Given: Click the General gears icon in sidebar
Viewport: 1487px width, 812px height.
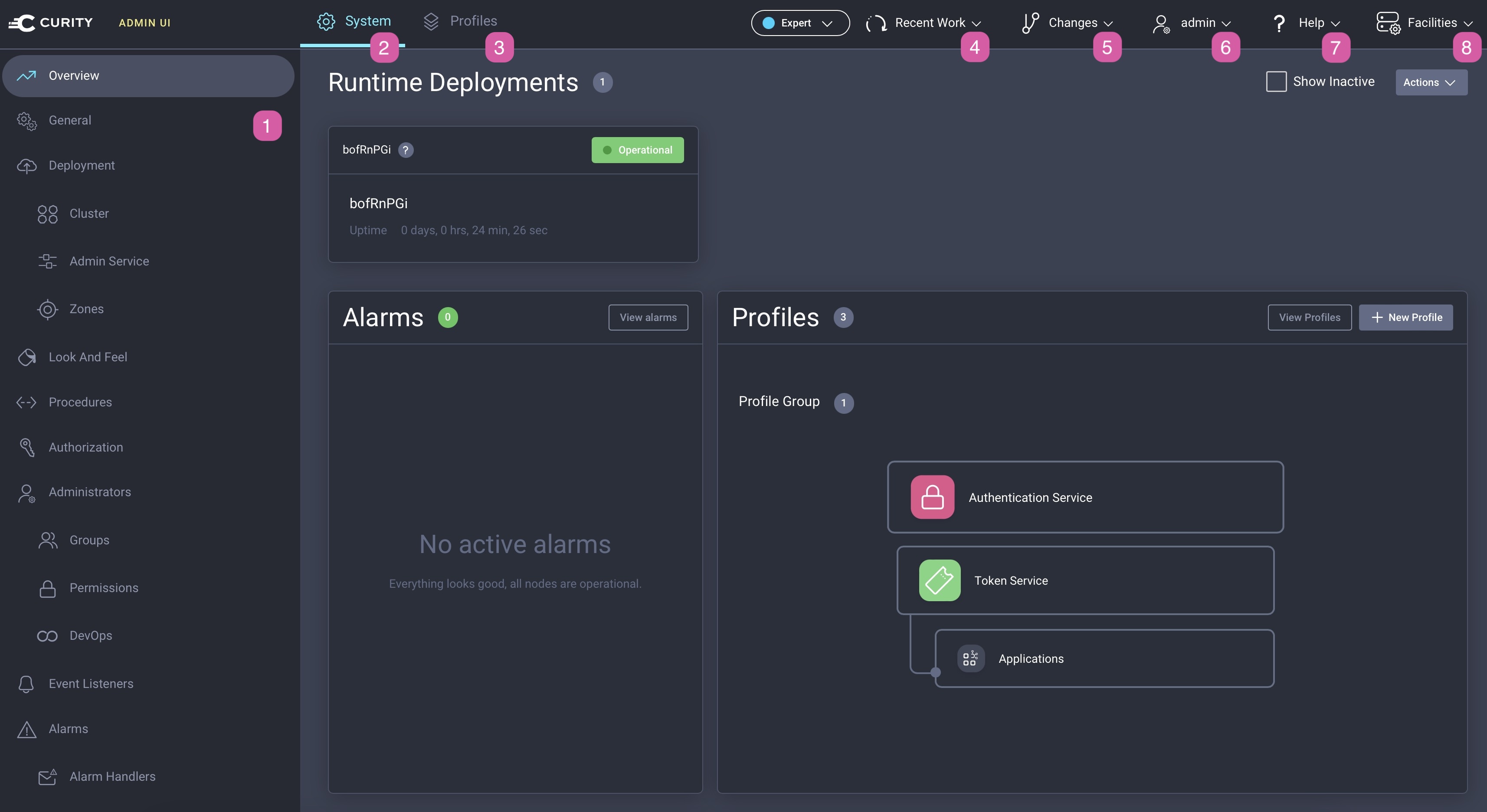Looking at the screenshot, I should click(26, 121).
